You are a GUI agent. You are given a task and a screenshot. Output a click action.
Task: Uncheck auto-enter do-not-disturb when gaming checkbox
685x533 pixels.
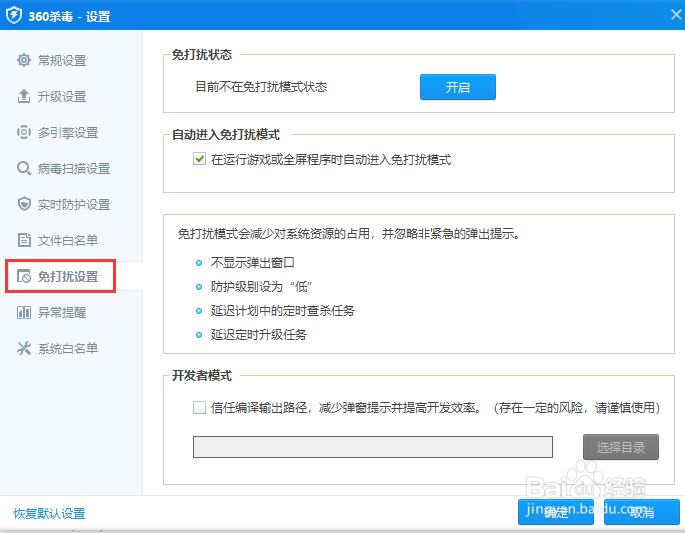[x=199, y=159]
